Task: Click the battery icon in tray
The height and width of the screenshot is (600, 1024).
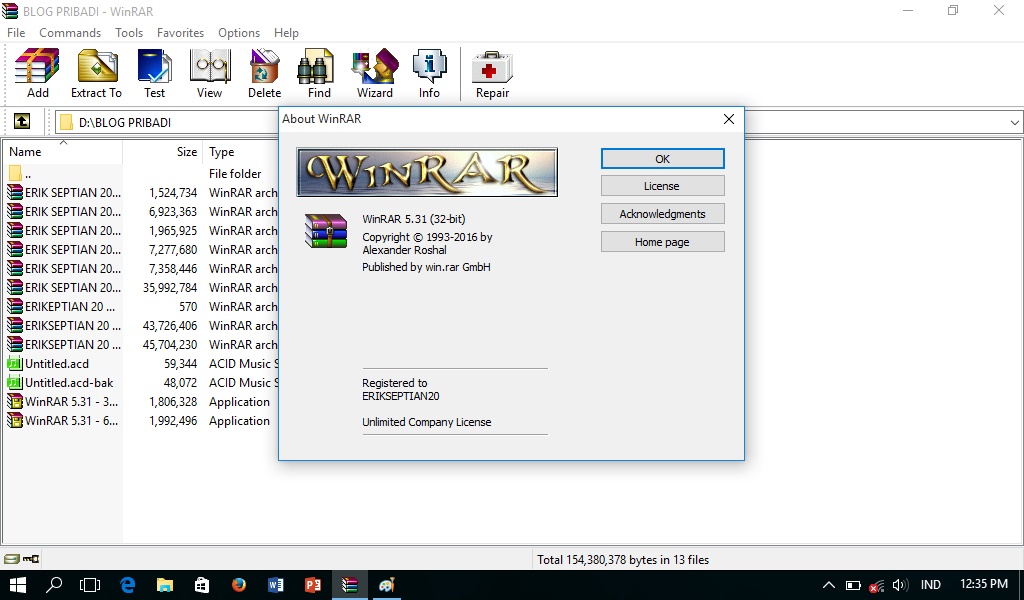Action: coord(853,585)
